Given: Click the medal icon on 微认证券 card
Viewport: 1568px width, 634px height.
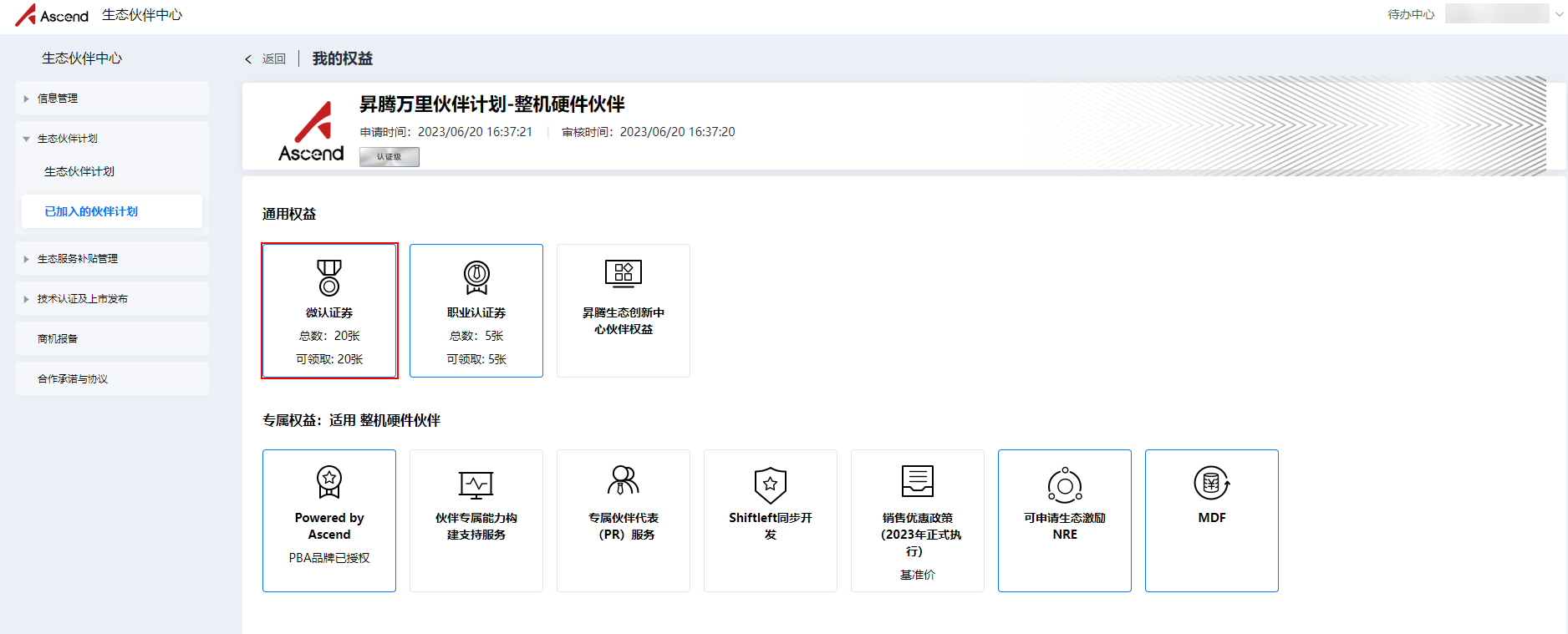Looking at the screenshot, I should point(329,277).
